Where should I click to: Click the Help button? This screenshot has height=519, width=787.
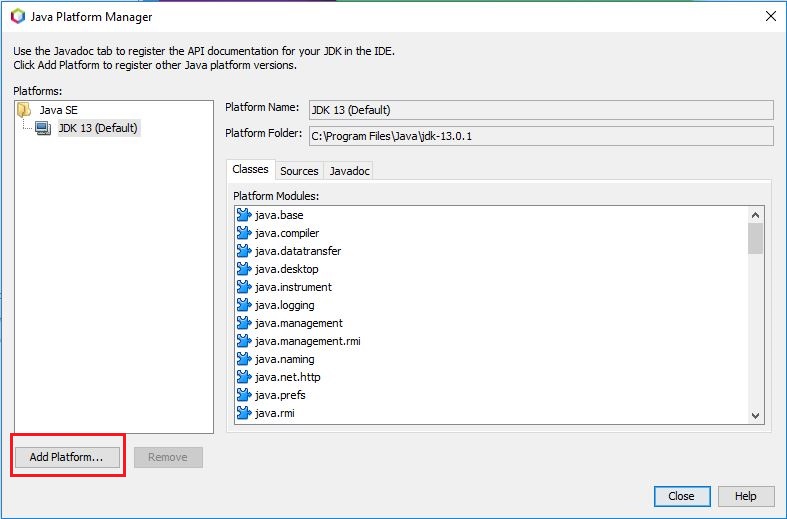(x=745, y=496)
